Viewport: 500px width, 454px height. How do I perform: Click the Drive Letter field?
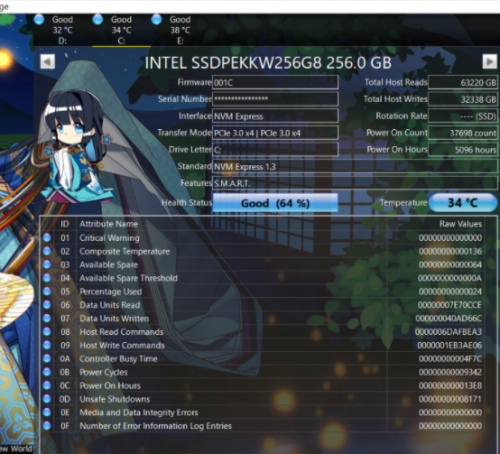(275, 150)
